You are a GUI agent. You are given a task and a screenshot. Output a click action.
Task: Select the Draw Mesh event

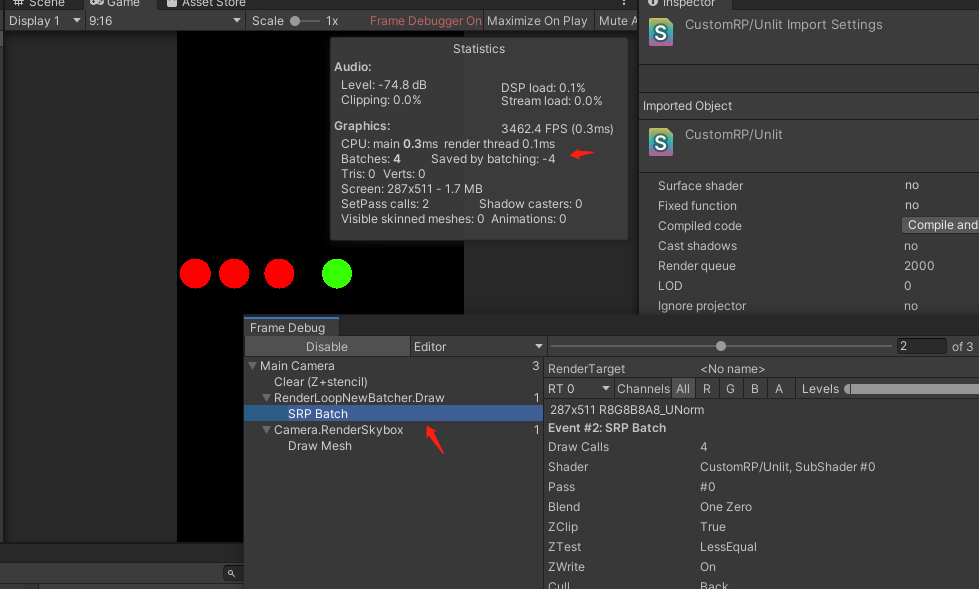(x=319, y=446)
